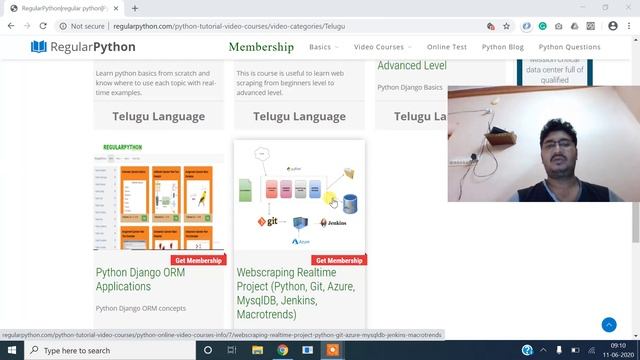This screenshot has width=640, height=360.
Task: Bookmark this page with the star icon
Action: (507, 26)
